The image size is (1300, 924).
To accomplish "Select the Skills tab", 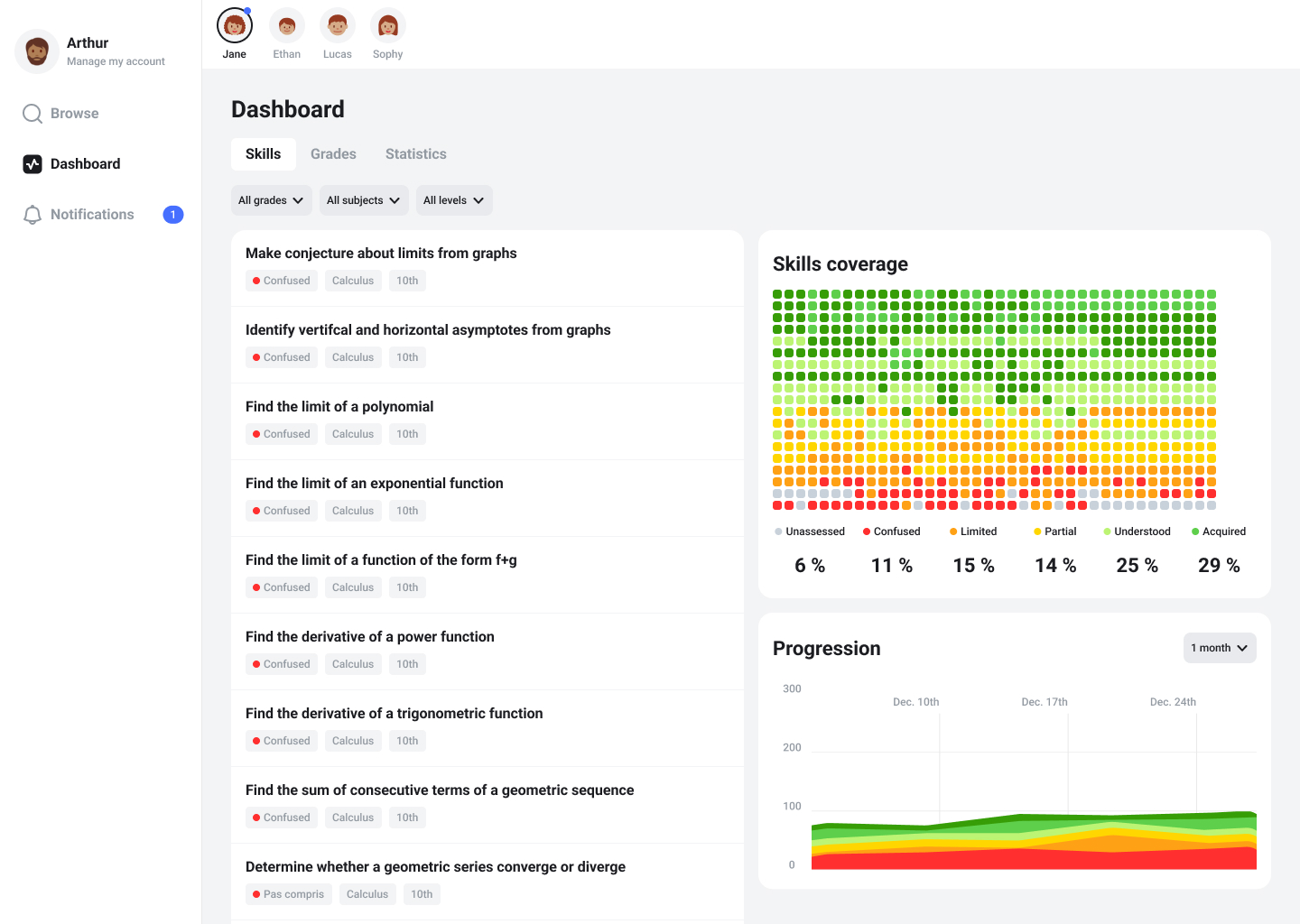I will pos(263,154).
